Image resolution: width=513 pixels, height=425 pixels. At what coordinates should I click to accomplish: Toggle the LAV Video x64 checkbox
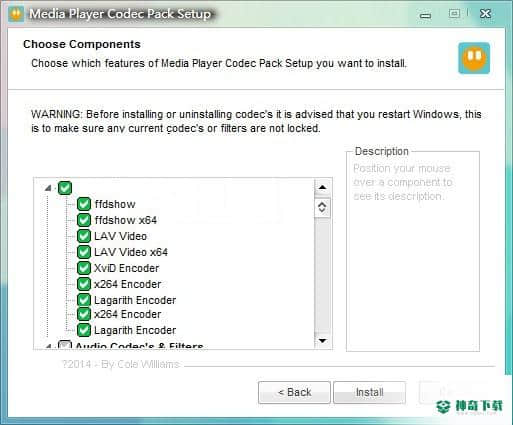84,252
